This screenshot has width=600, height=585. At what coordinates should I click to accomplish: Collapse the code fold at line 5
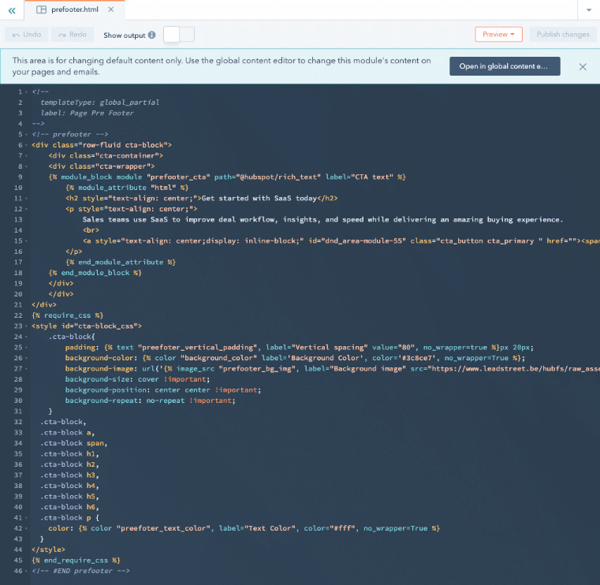[x=26, y=135]
